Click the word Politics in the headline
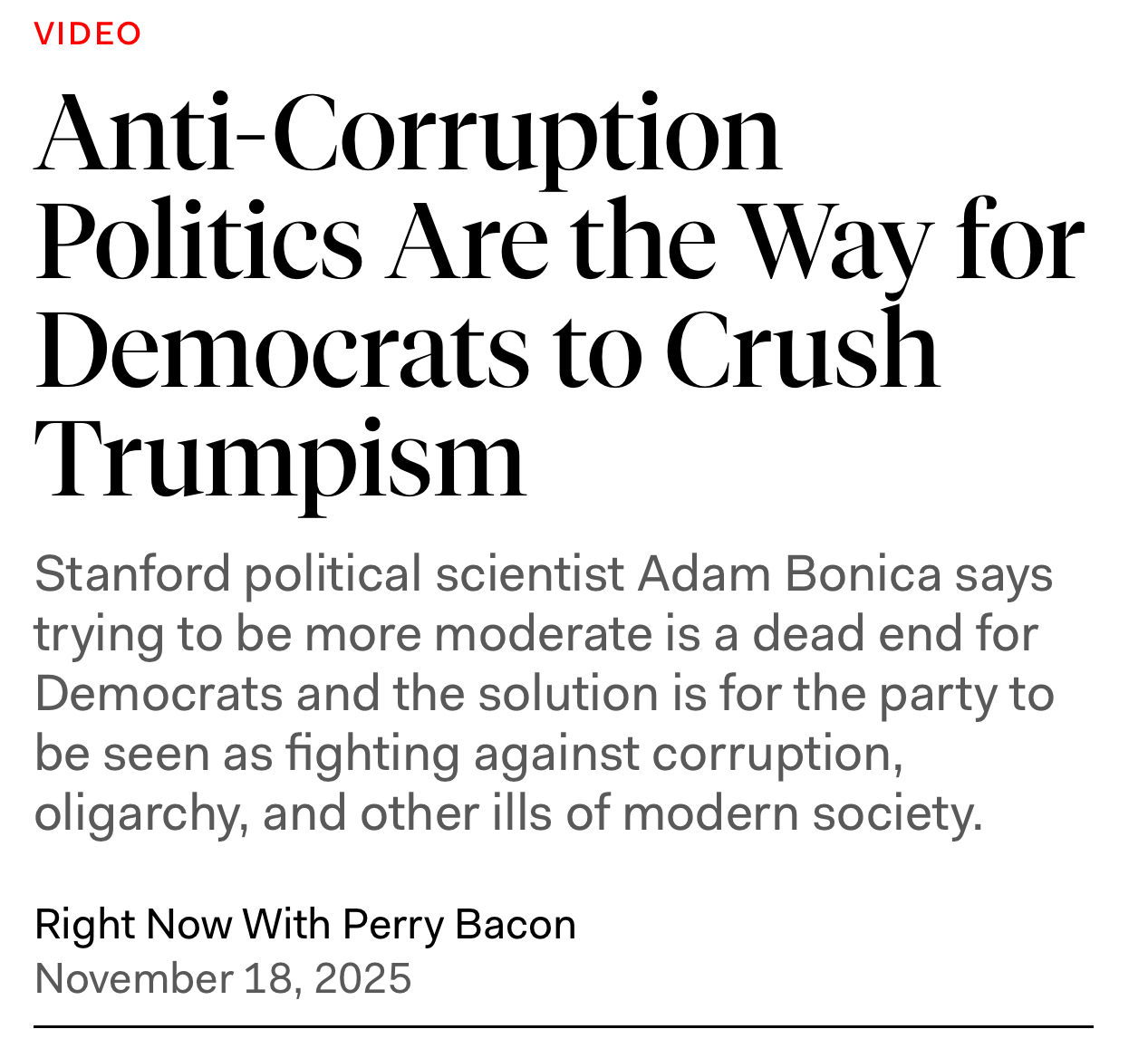The image size is (1148, 1058). coord(198,241)
